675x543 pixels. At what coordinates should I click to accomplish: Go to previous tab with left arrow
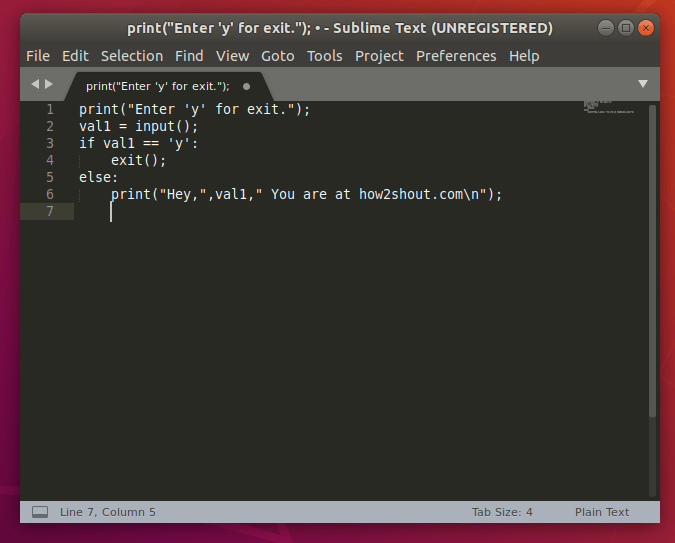(35, 84)
